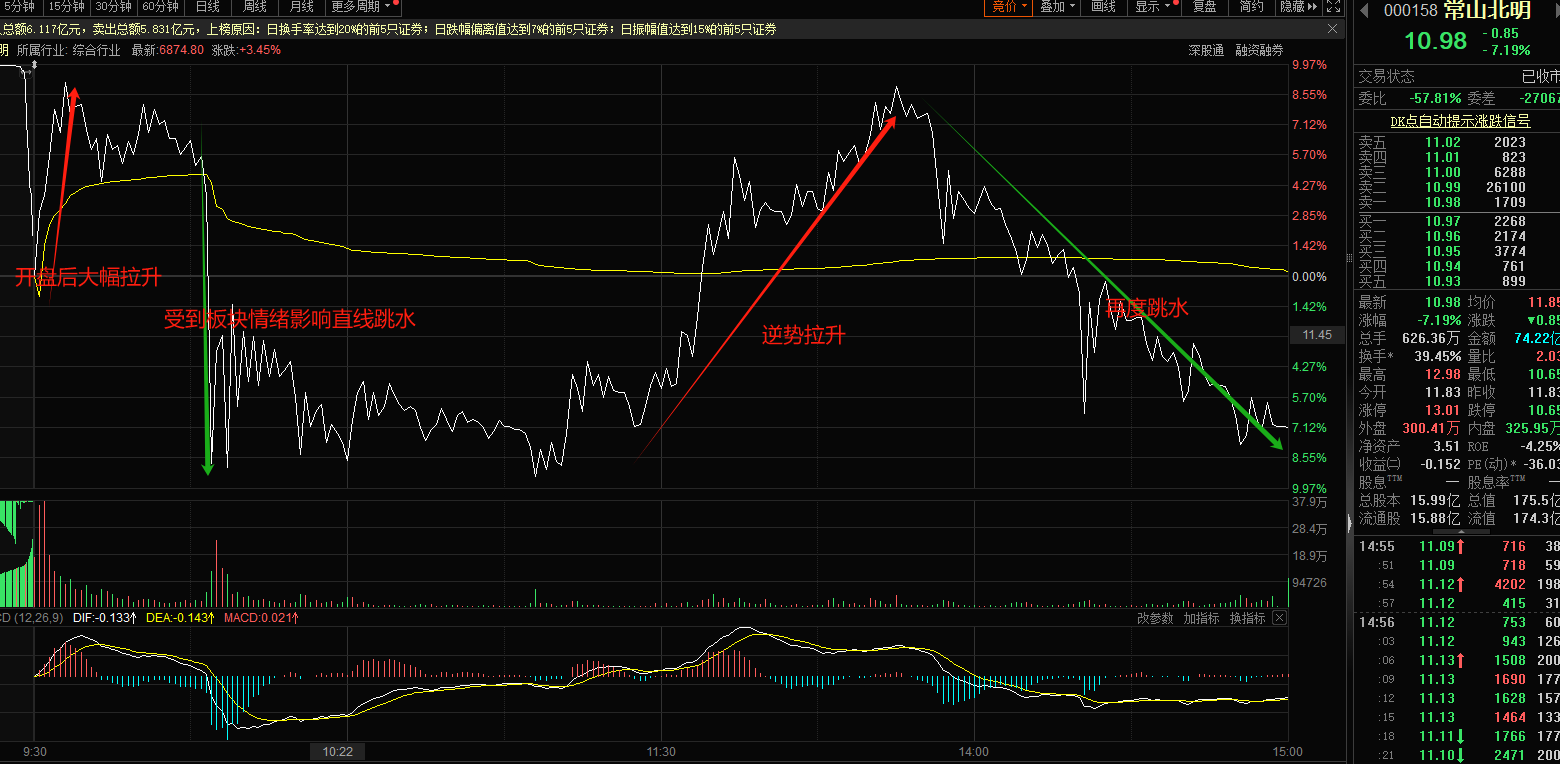The image size is (1560, 764).
Task: Select 卖四 price 11.01
Action: [x=1443, y=157]
